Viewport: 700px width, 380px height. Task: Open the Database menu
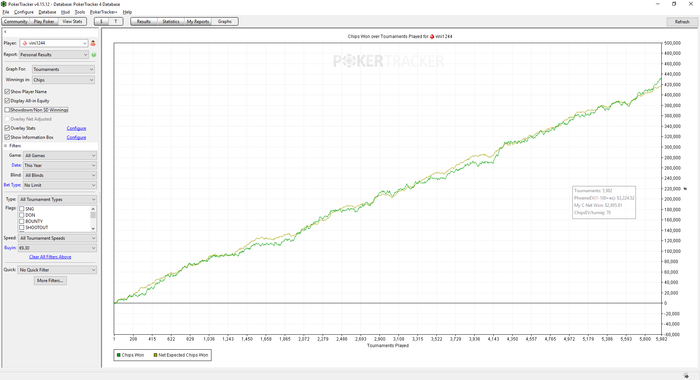(47, 12)
